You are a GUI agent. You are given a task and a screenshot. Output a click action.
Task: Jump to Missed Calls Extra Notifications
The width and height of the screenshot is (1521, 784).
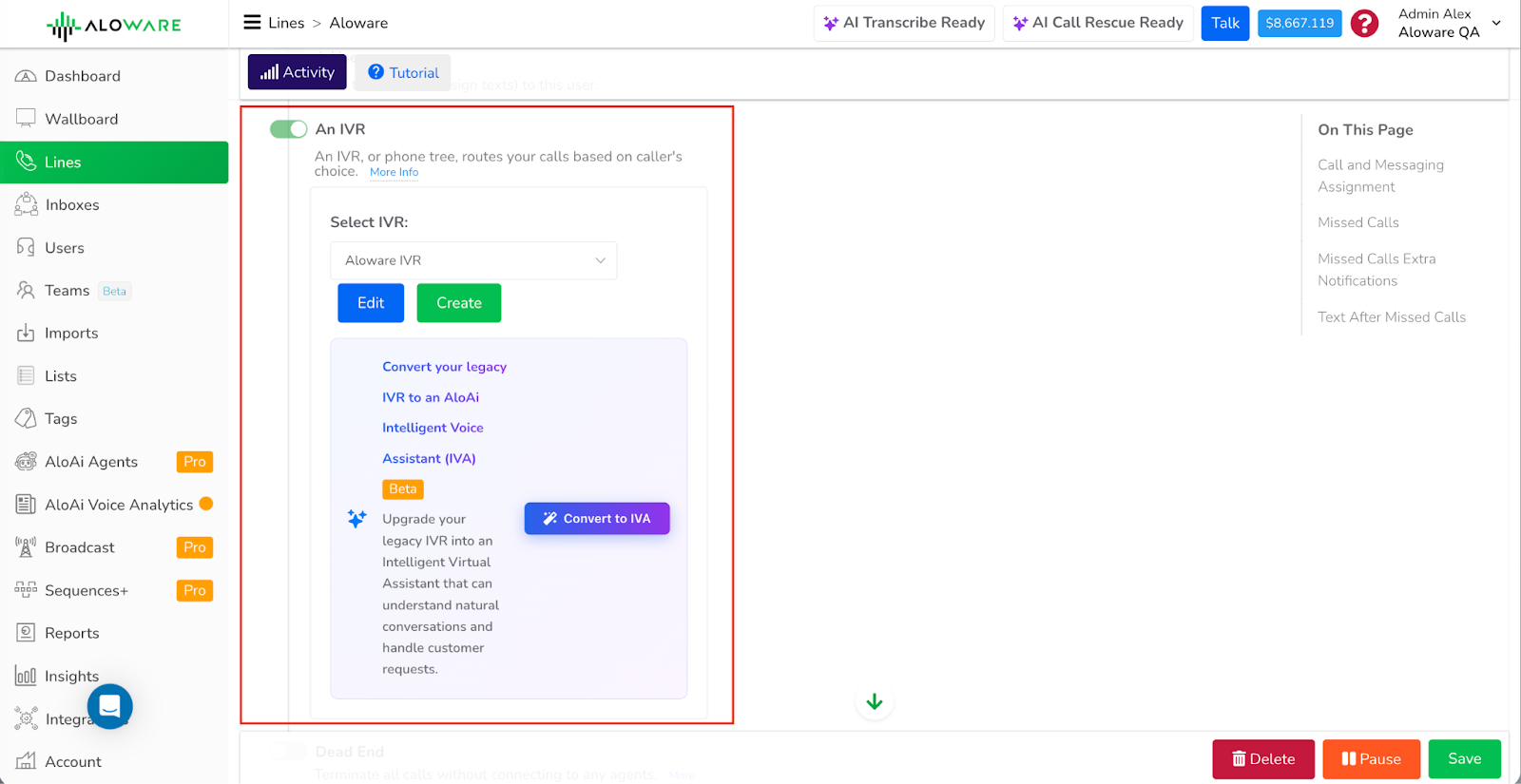(1377, 270)
